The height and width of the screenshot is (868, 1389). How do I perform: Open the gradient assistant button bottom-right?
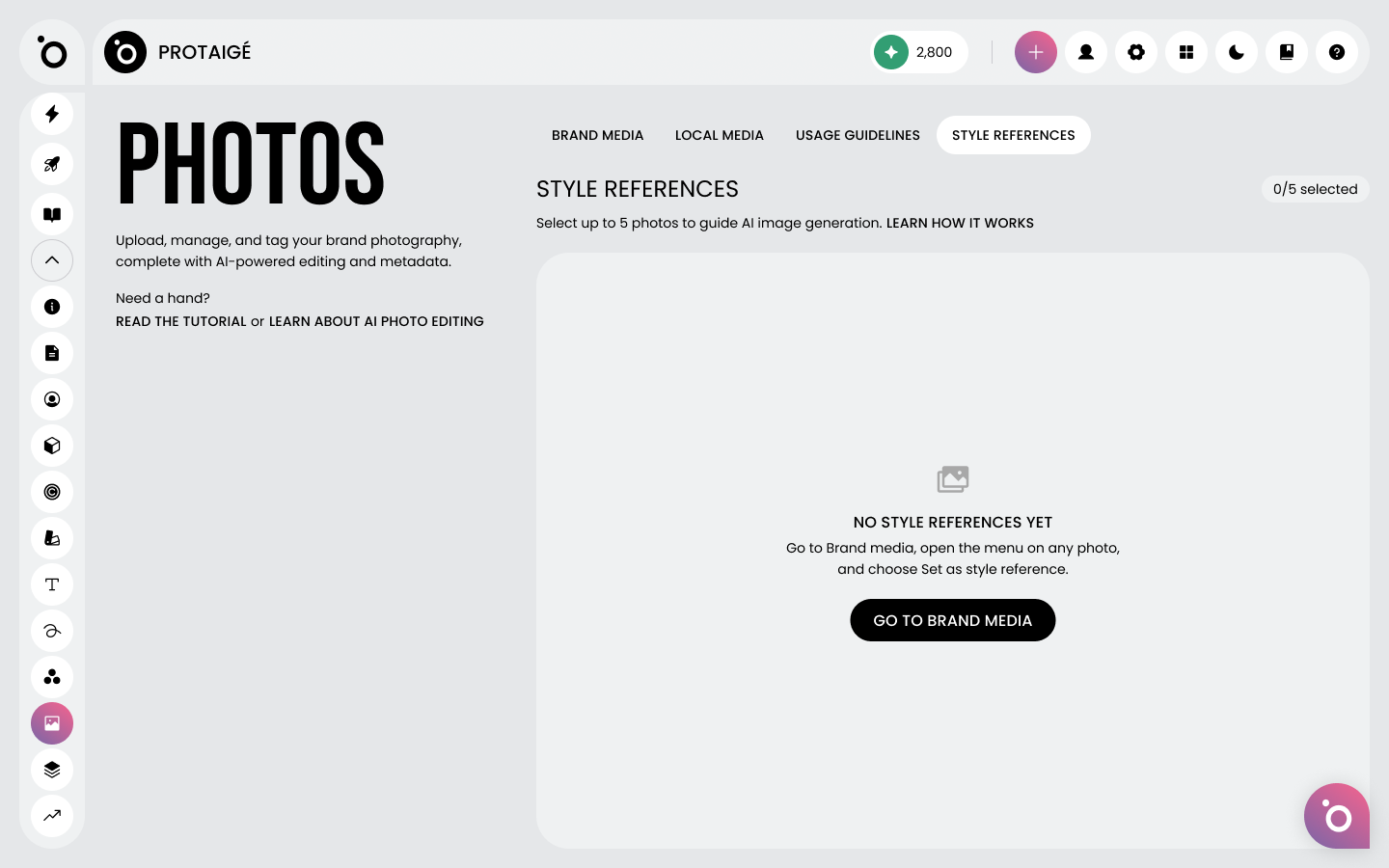(x=1337, y=816)
